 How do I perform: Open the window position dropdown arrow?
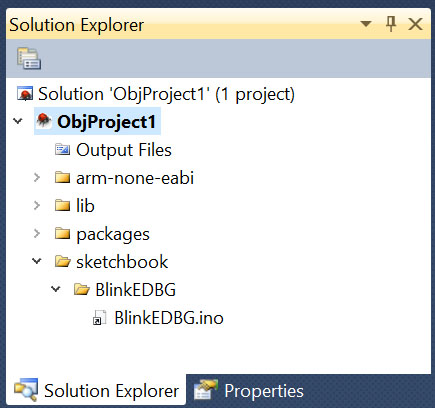[x=366, y=24]
